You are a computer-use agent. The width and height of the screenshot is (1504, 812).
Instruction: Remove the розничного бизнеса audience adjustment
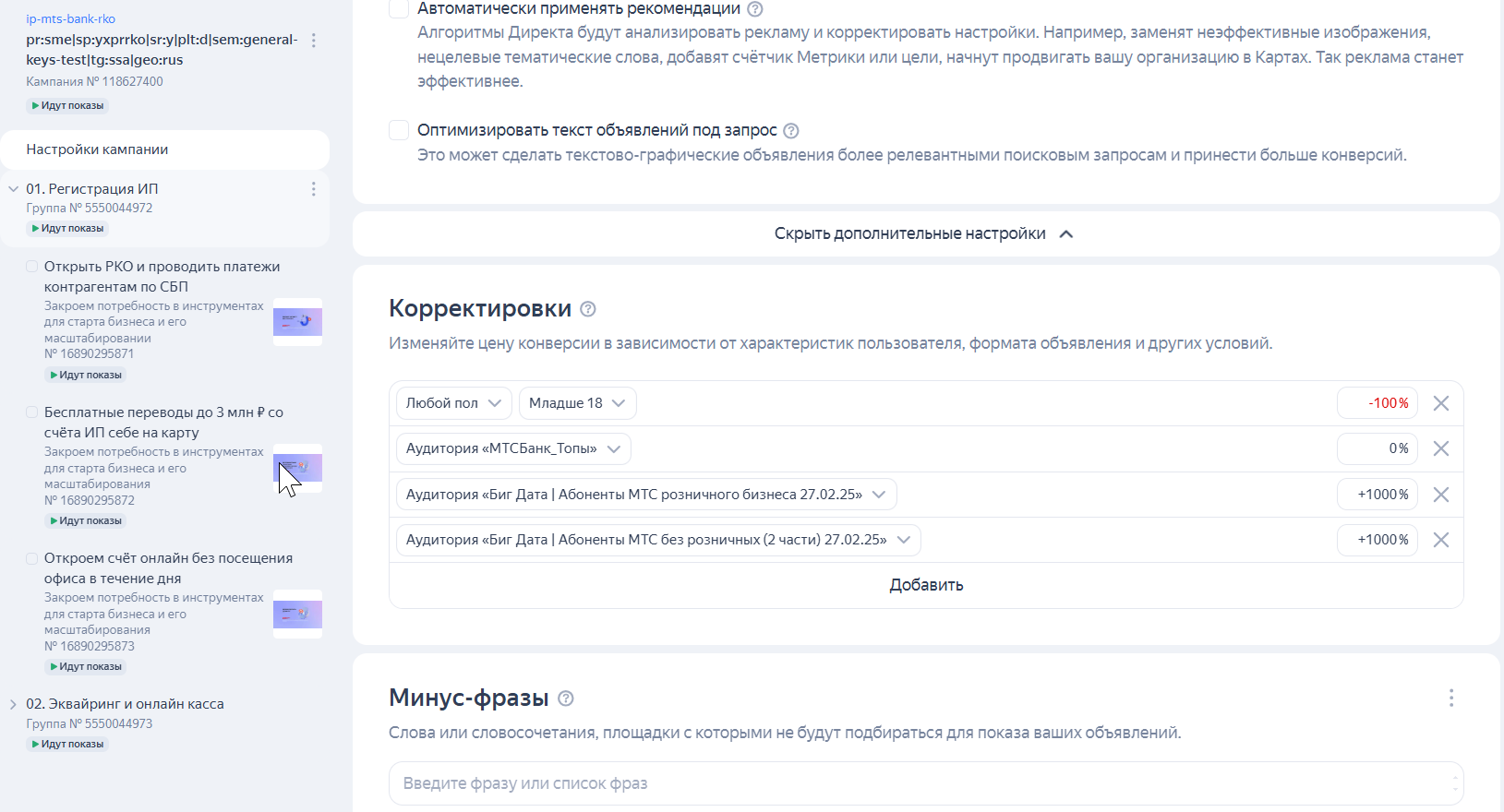(x=1440, y=495)
